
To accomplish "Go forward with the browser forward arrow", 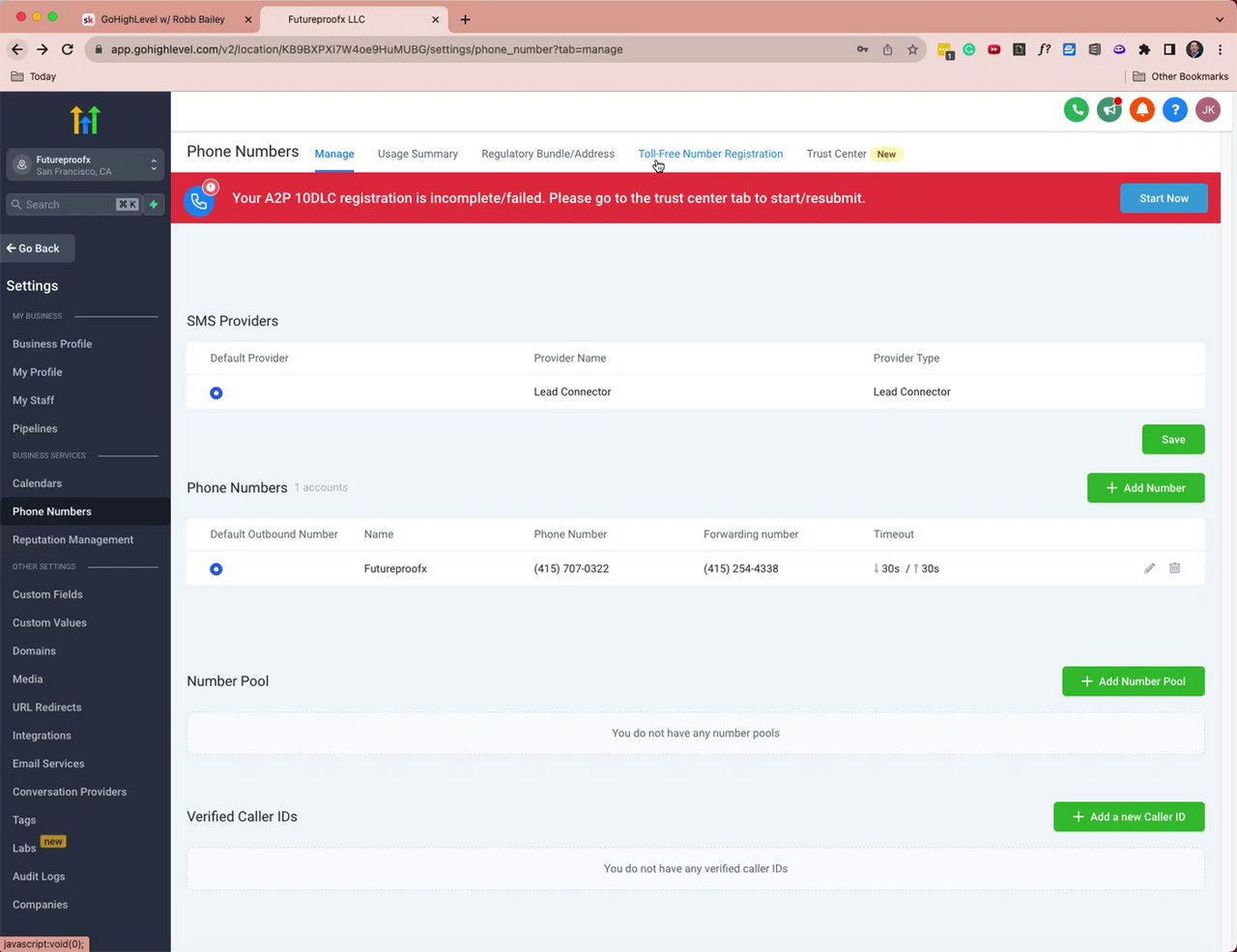I will coord(42,49).
